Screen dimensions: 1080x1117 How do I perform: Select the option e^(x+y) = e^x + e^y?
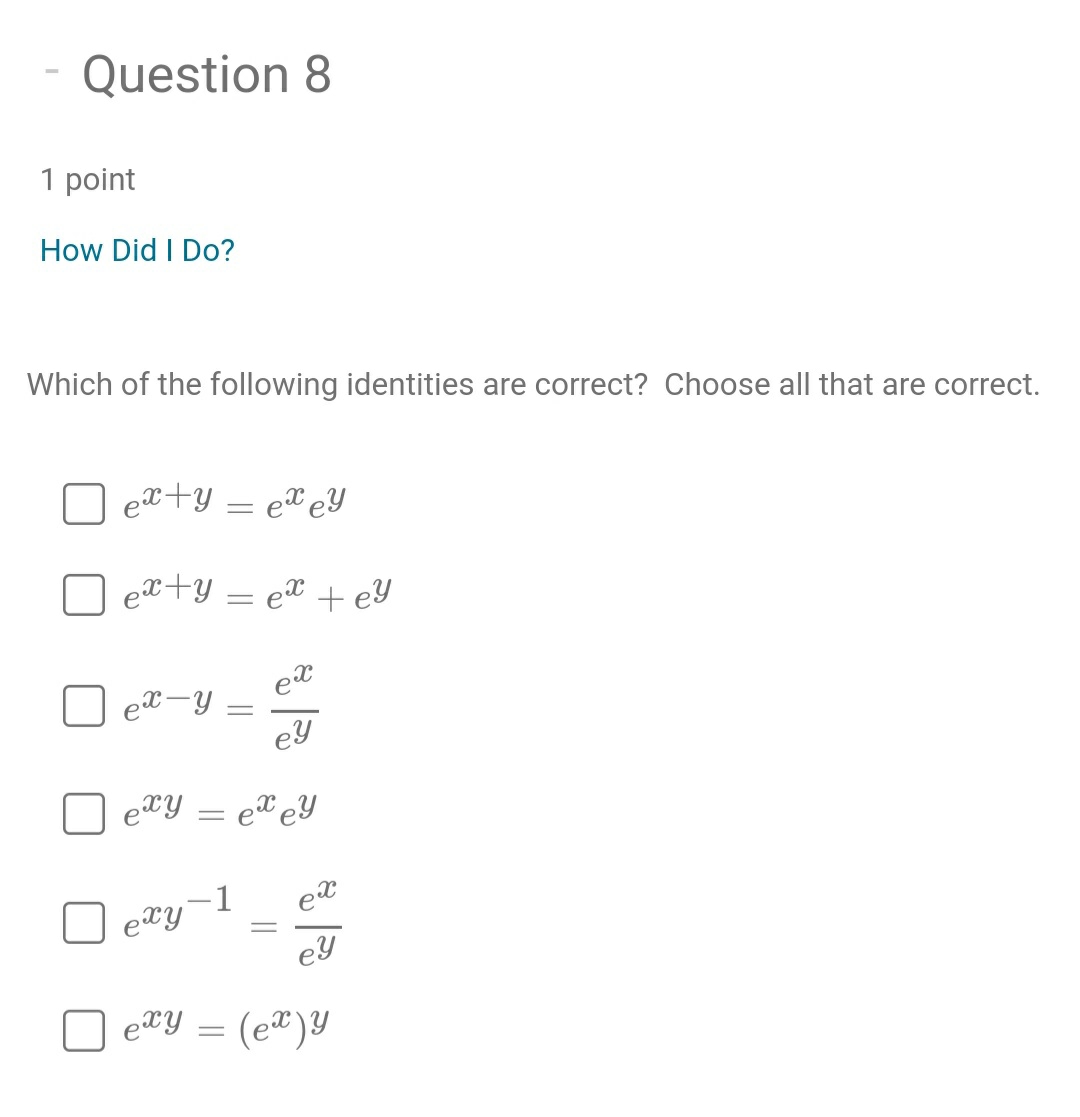pyautogui.click(x=84, y=595)
